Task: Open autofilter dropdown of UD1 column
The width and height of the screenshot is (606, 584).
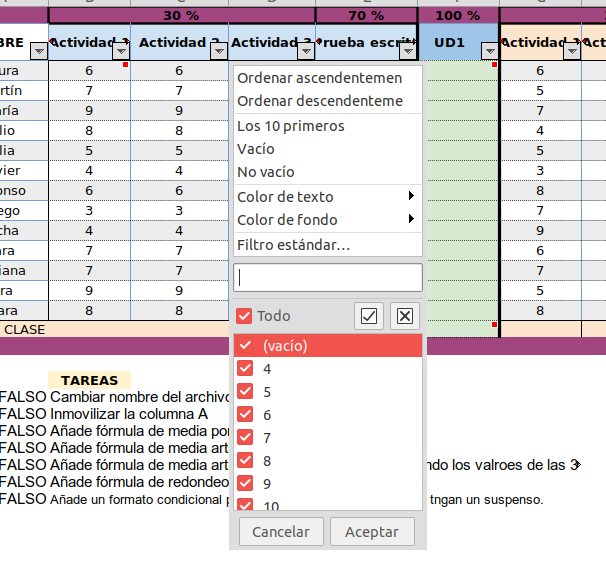Action: [490, 51]
